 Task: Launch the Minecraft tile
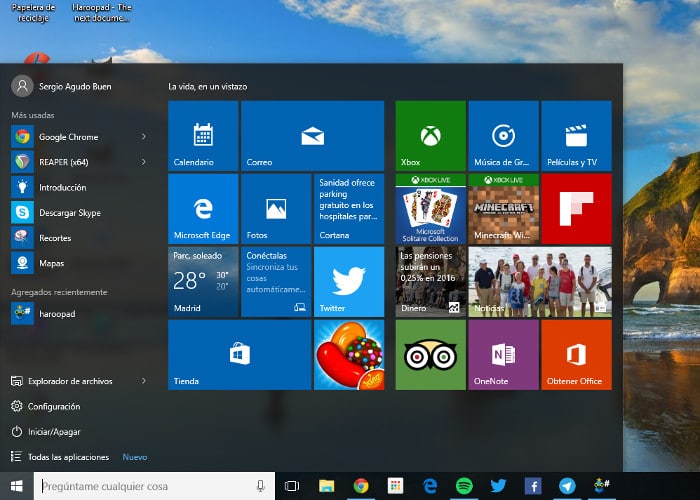[x=504, y=208]
